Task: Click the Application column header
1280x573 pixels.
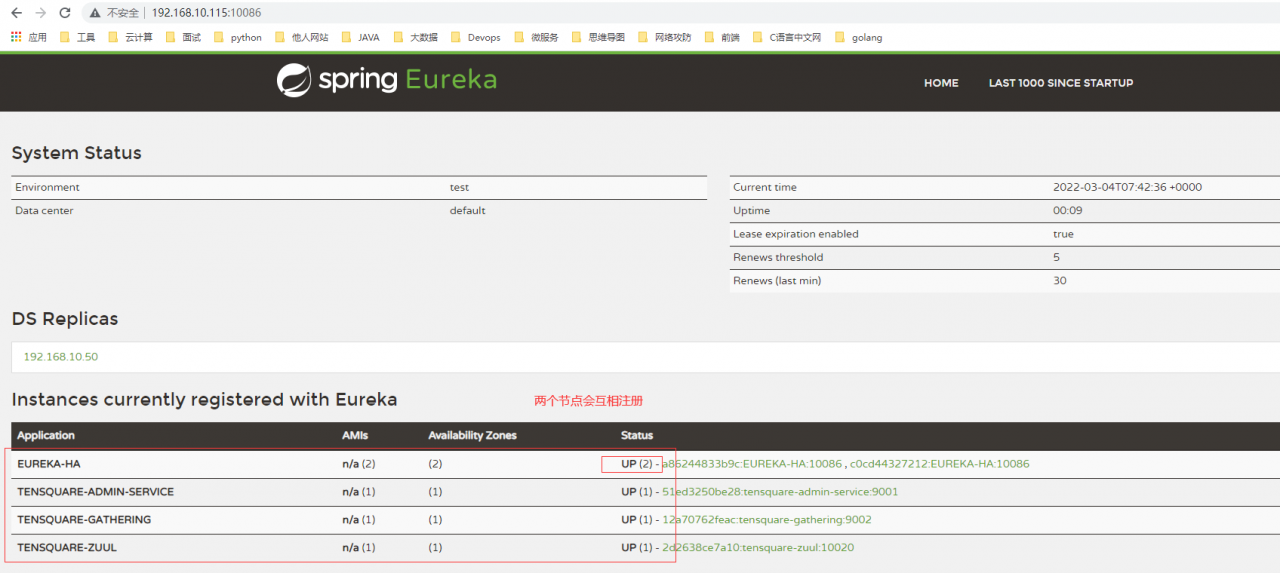Action: (46, 436)
